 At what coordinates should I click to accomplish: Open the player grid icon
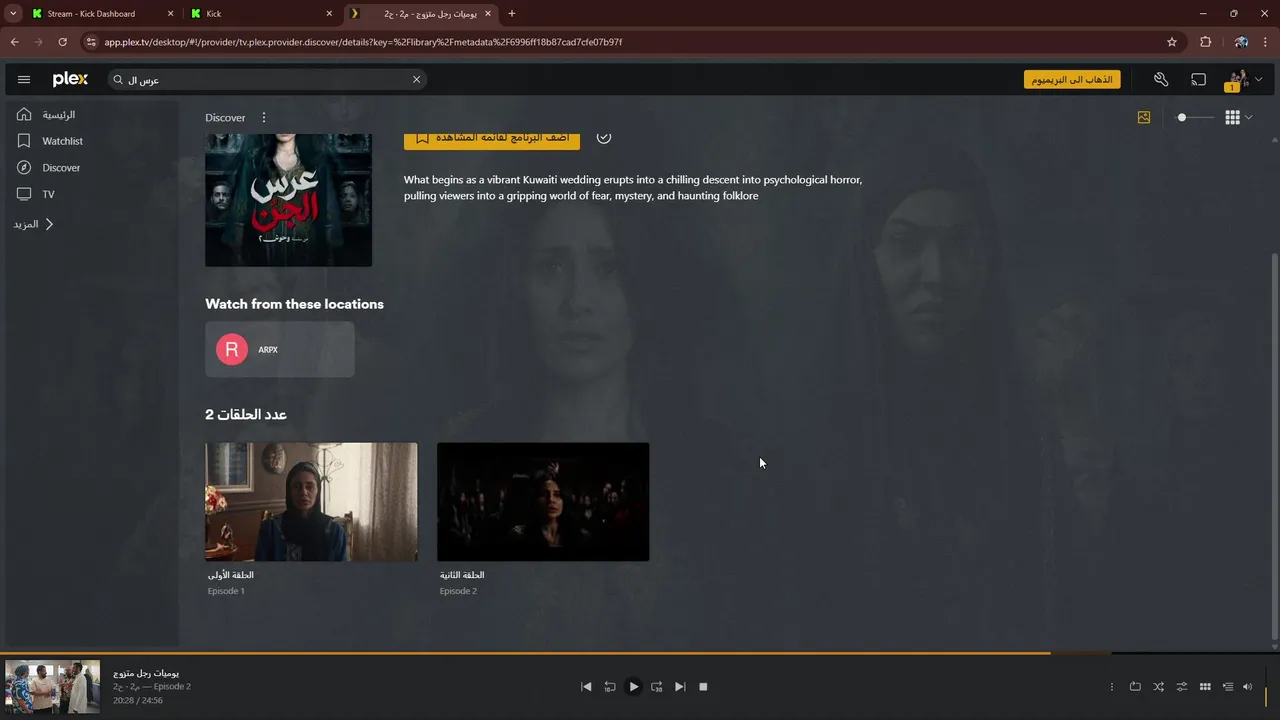click(x=1205, y=687)
